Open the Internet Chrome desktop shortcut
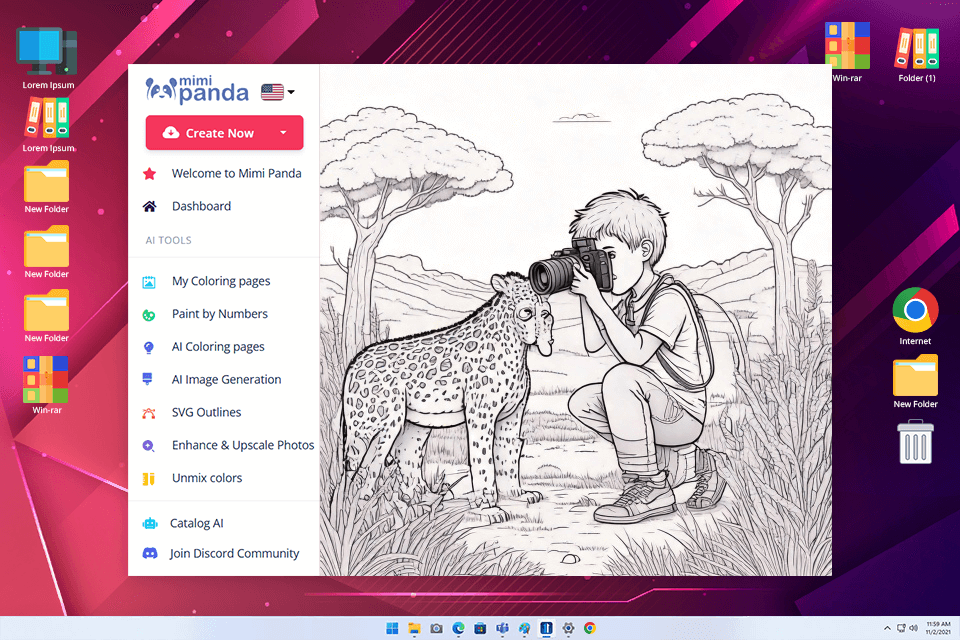960x640 pixels. tap(915, 317)
